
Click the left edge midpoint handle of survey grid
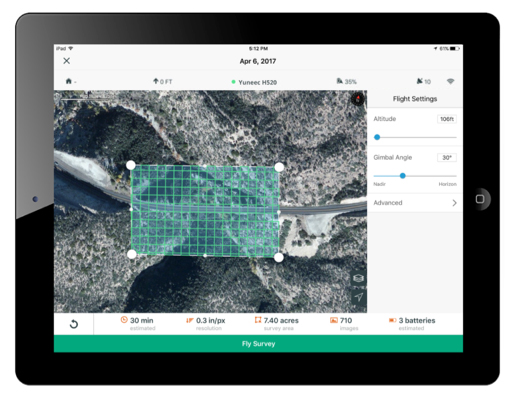(131, 209)
